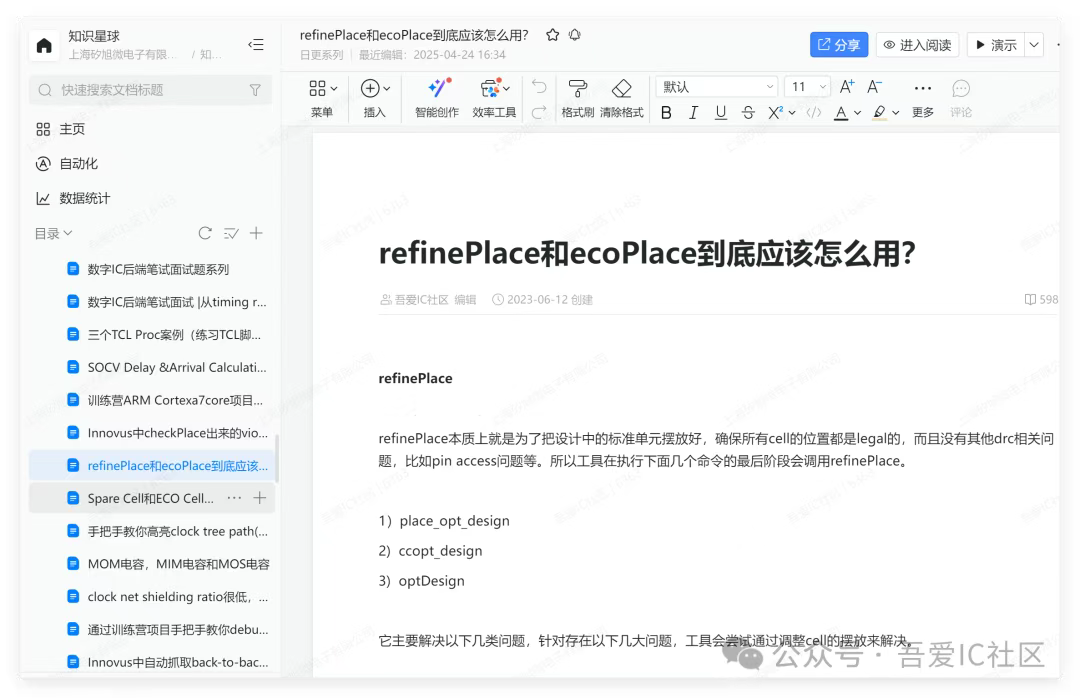Screen dimensions: 1080x698
Task: Open the 插入 insert dropdown
Action: tap(375, 97)
